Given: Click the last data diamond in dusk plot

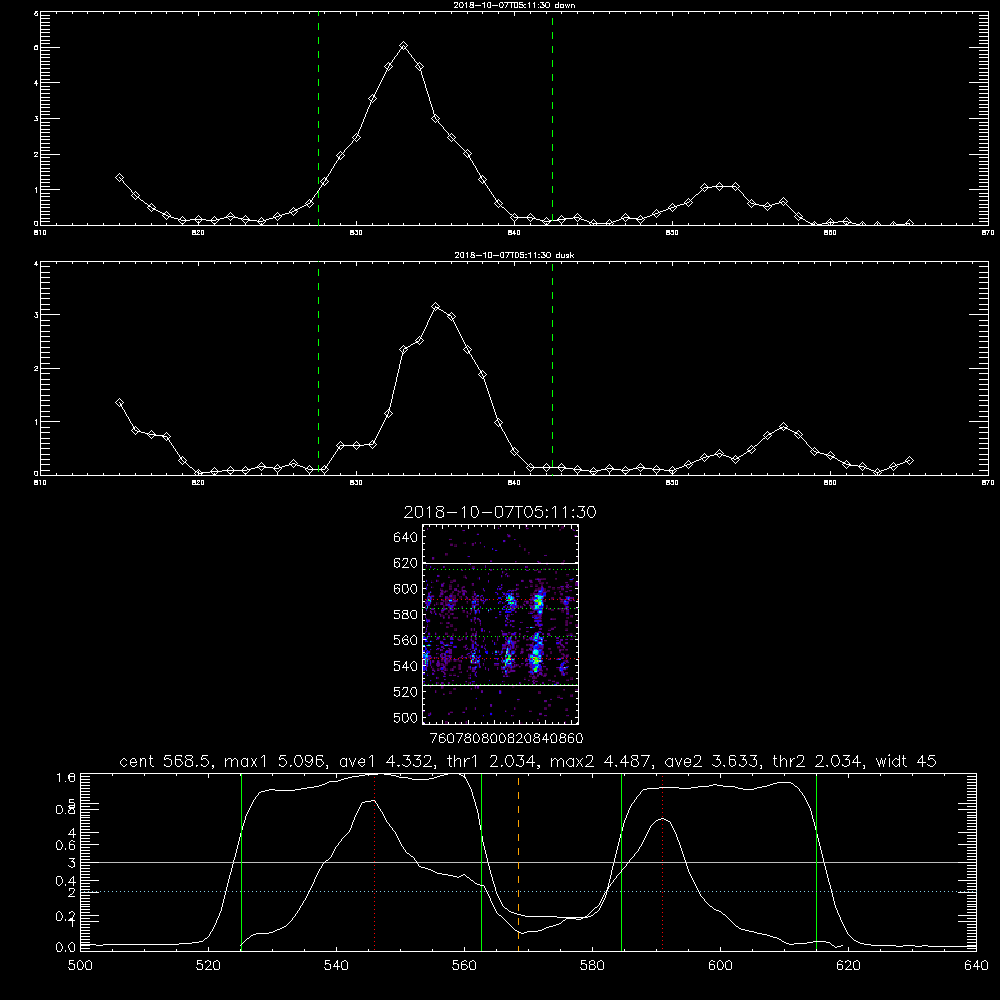Looking at the screenshot, I should click(909, 460).
